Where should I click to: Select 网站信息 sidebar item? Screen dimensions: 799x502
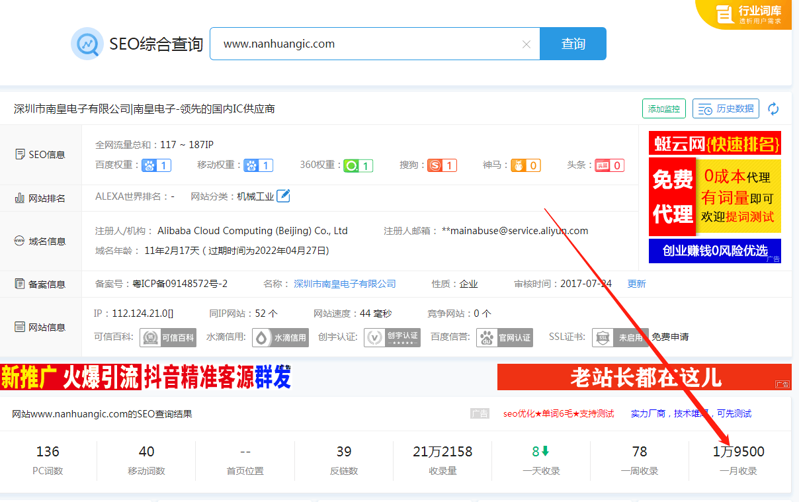coord(40,327)
